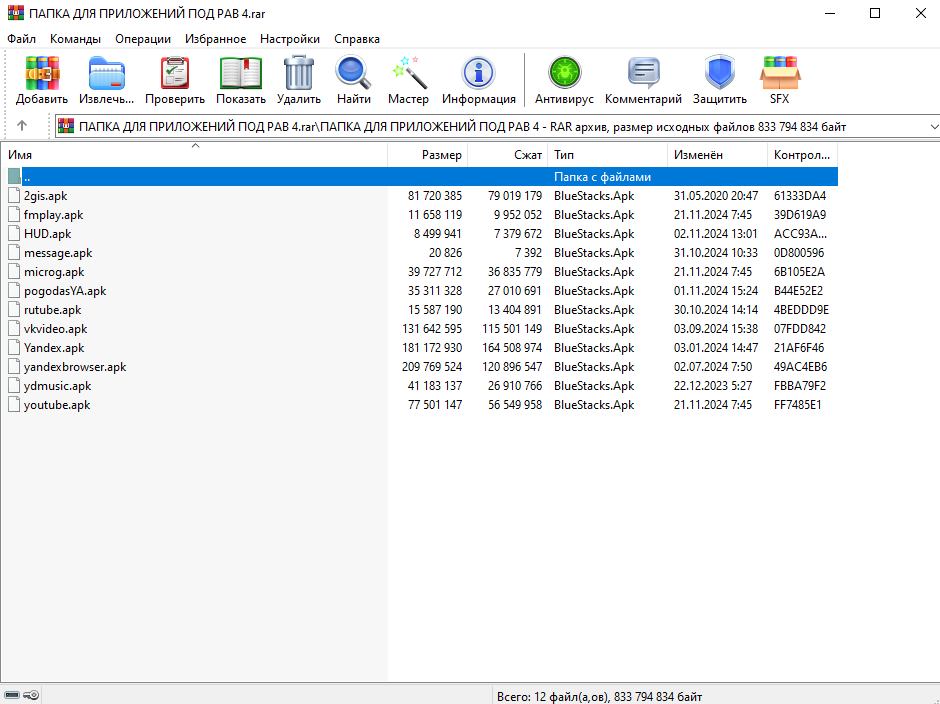Click the packed size 7 392

click(x=528, y=253)
